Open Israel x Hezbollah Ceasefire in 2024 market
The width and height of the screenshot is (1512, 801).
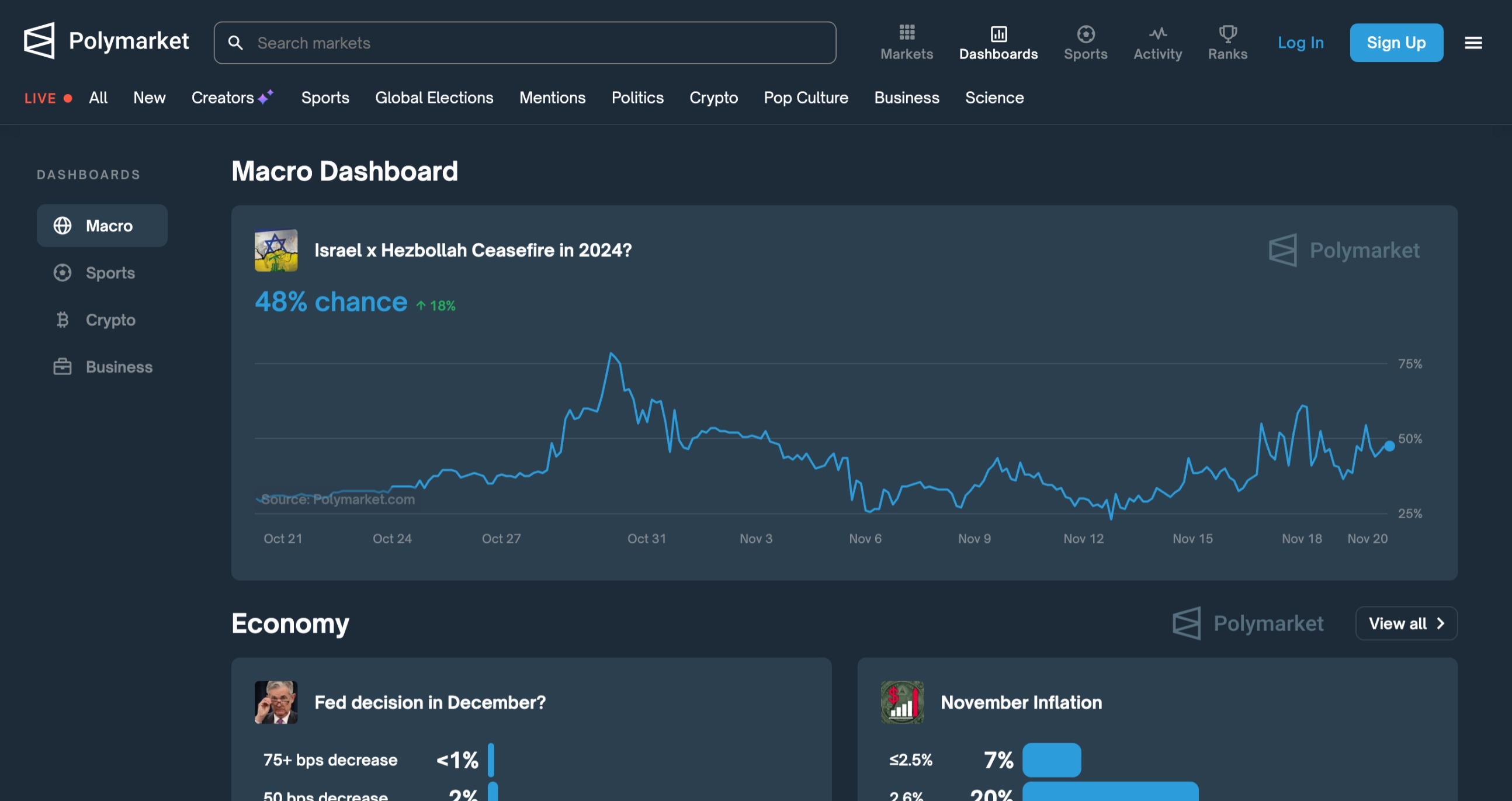[473, 250]
